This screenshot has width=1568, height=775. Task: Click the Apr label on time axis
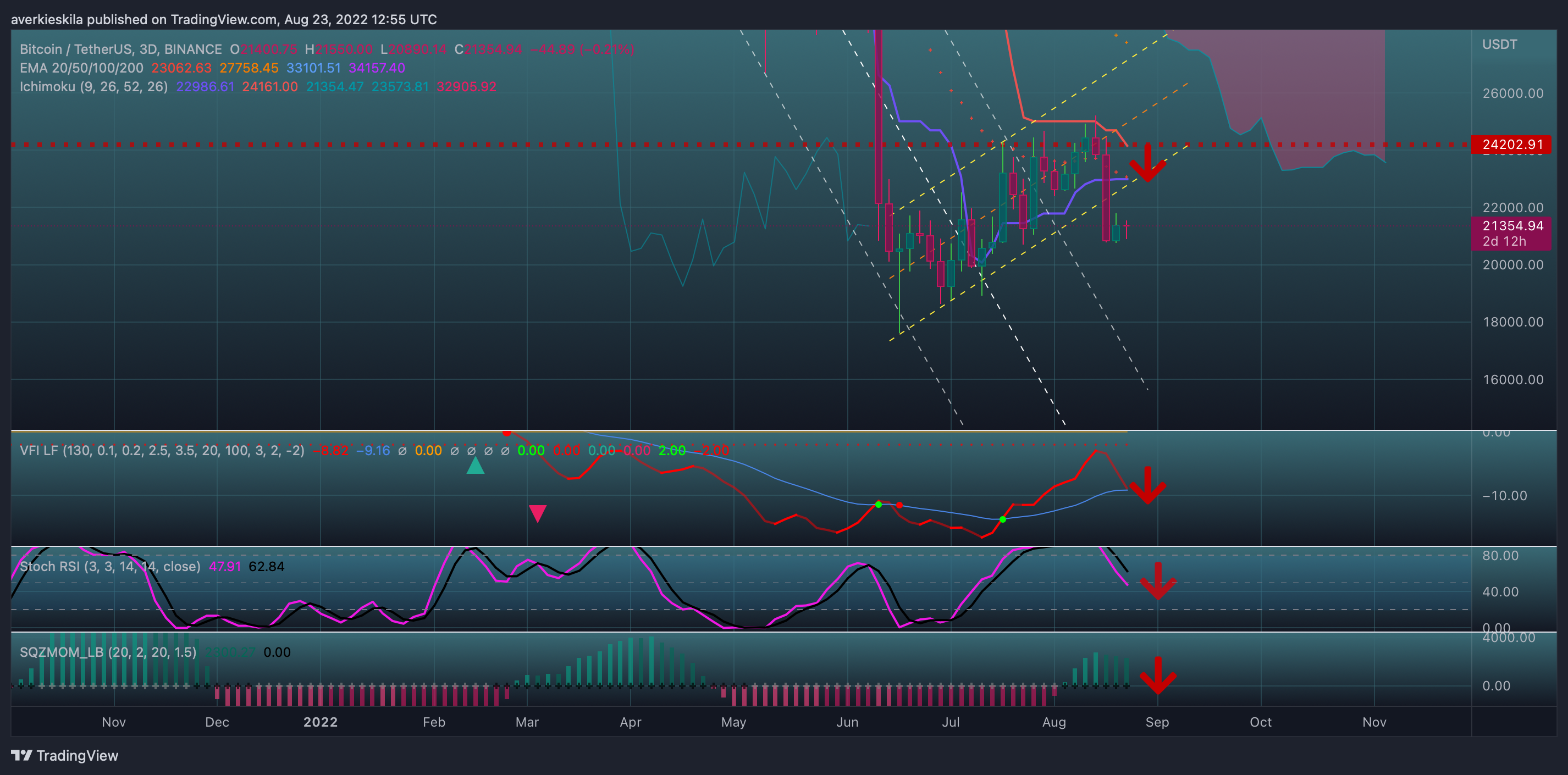coord(630,722)
